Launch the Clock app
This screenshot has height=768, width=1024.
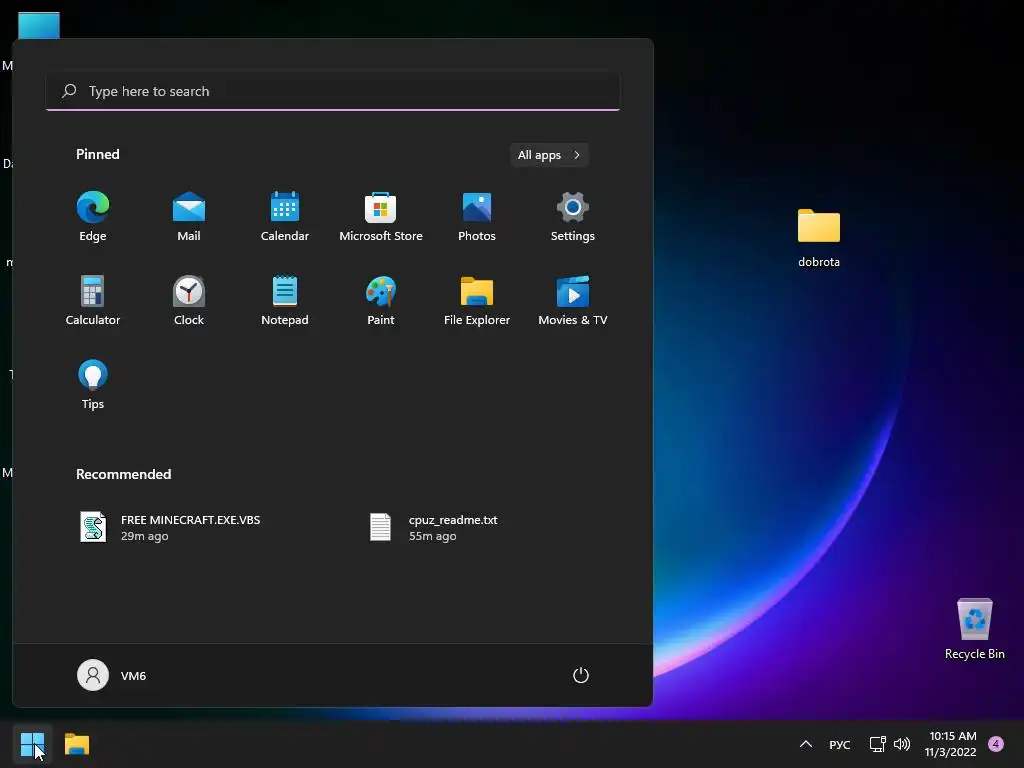[189, 300]
